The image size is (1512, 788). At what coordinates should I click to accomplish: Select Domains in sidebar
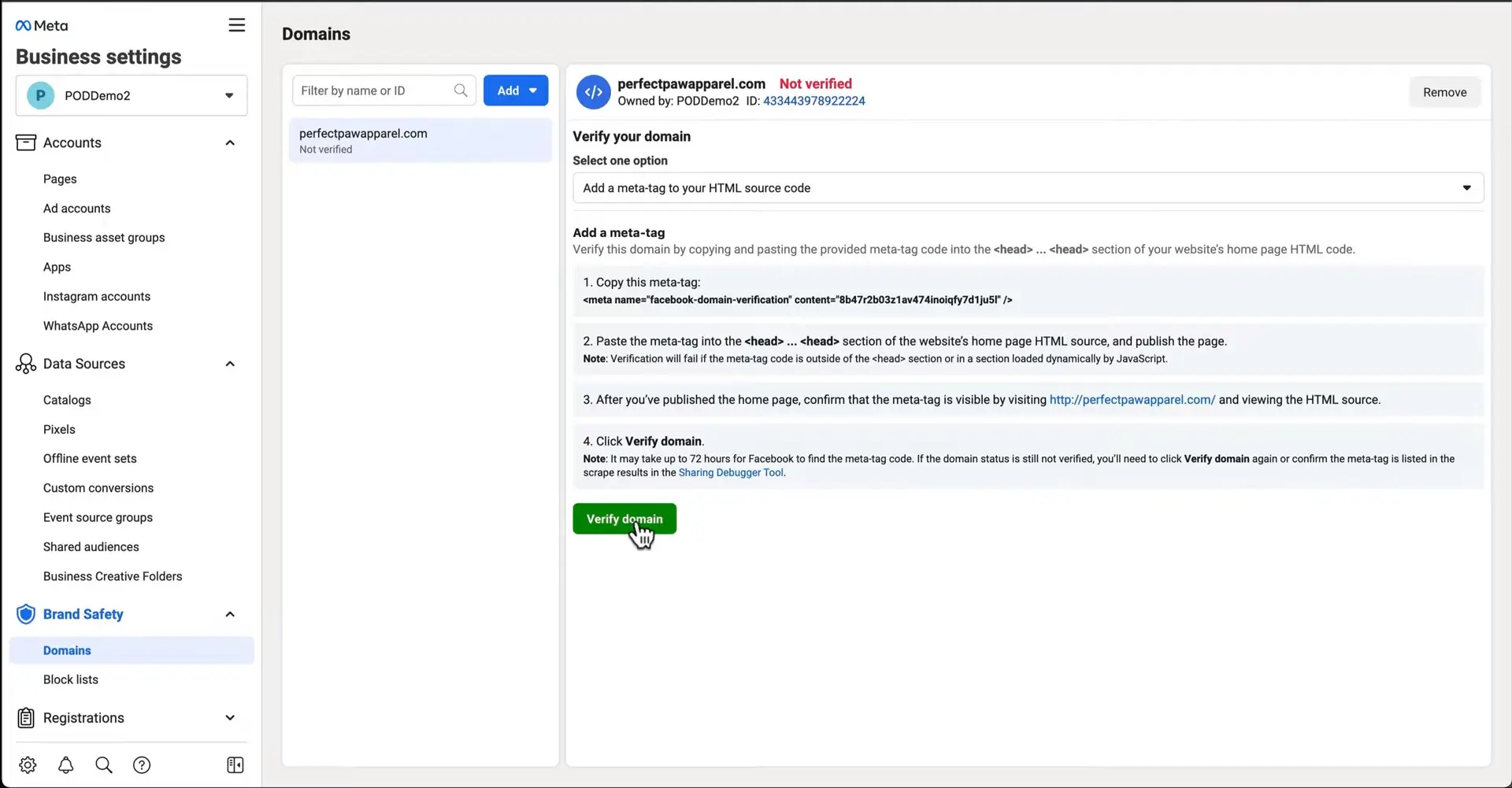click(132, 650)
